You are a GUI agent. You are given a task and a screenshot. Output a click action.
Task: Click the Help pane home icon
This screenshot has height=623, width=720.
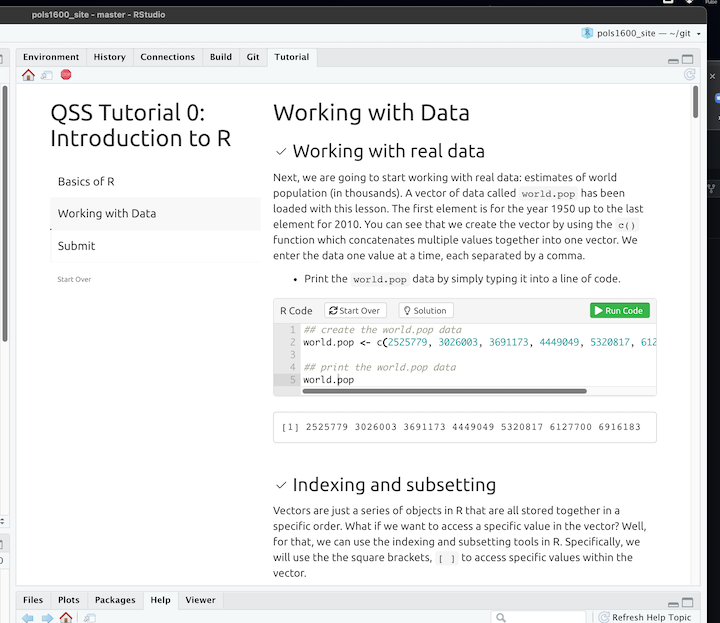pos(66,618)
